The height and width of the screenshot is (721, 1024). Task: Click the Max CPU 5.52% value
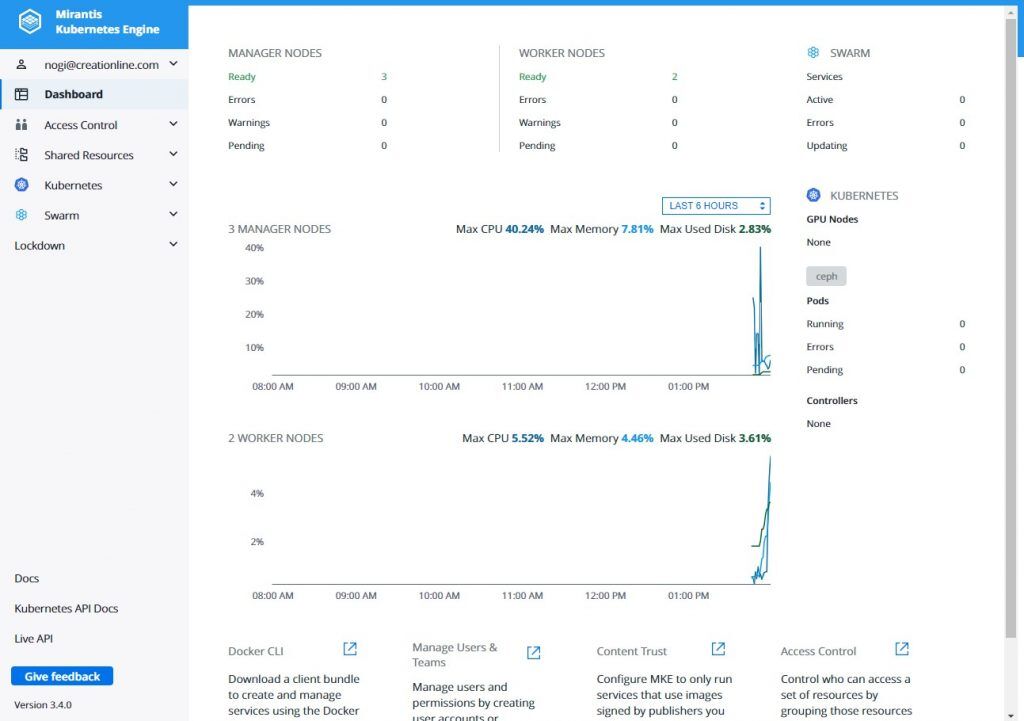[528, 438]
